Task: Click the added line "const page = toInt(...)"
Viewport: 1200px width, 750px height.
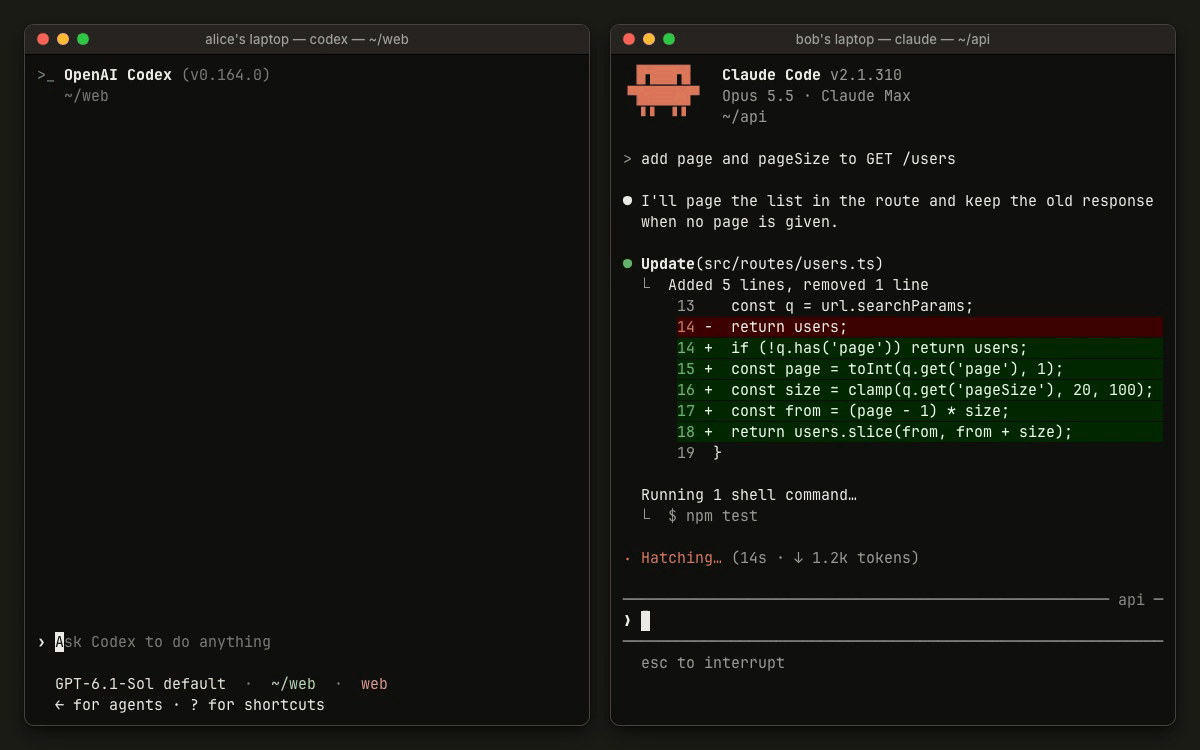Action: click(919, 369)
